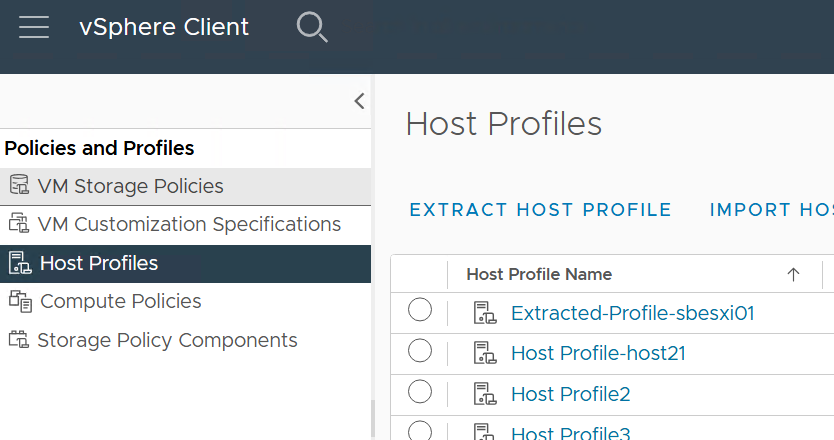
Task: Click the VM Customization Specifications icon
Action: (19, 224)
